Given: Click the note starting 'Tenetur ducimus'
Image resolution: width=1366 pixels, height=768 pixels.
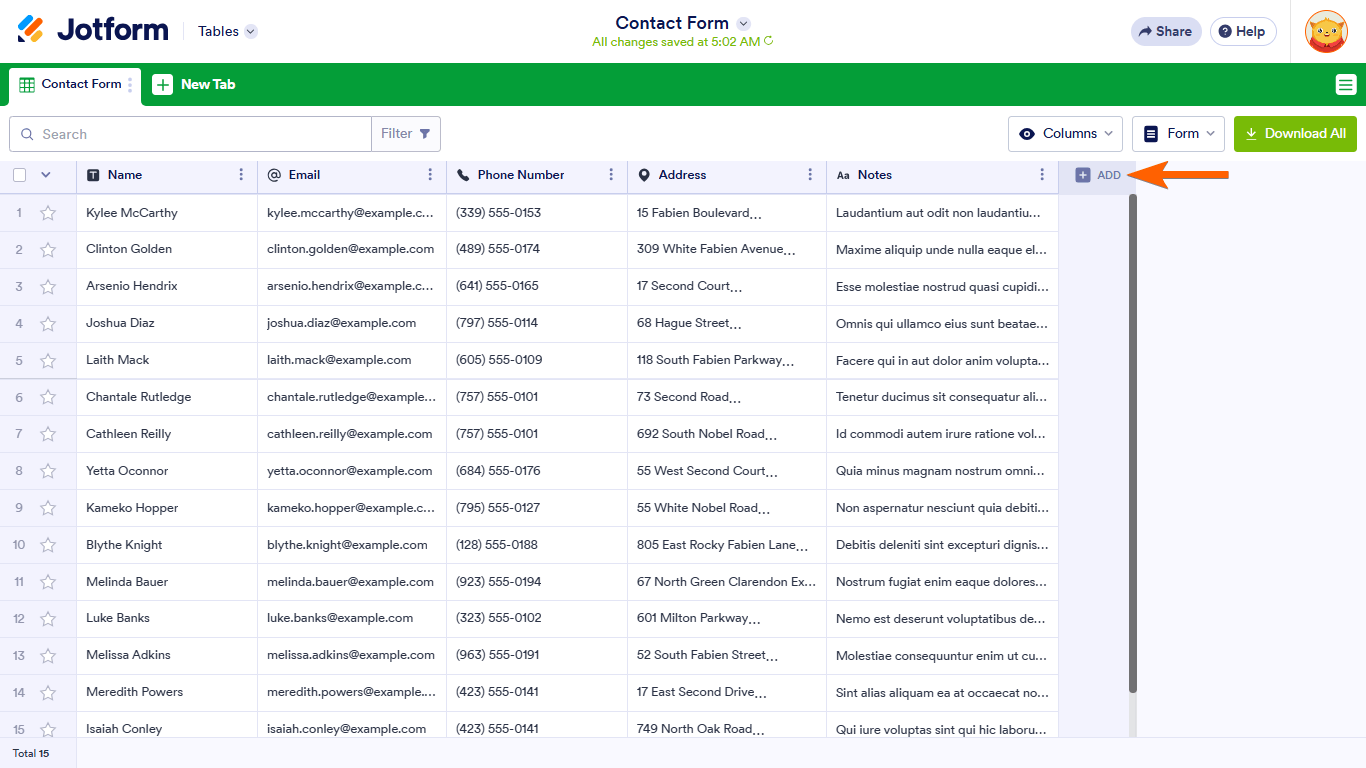Looking at the screenshot, I should coord(942,397).
